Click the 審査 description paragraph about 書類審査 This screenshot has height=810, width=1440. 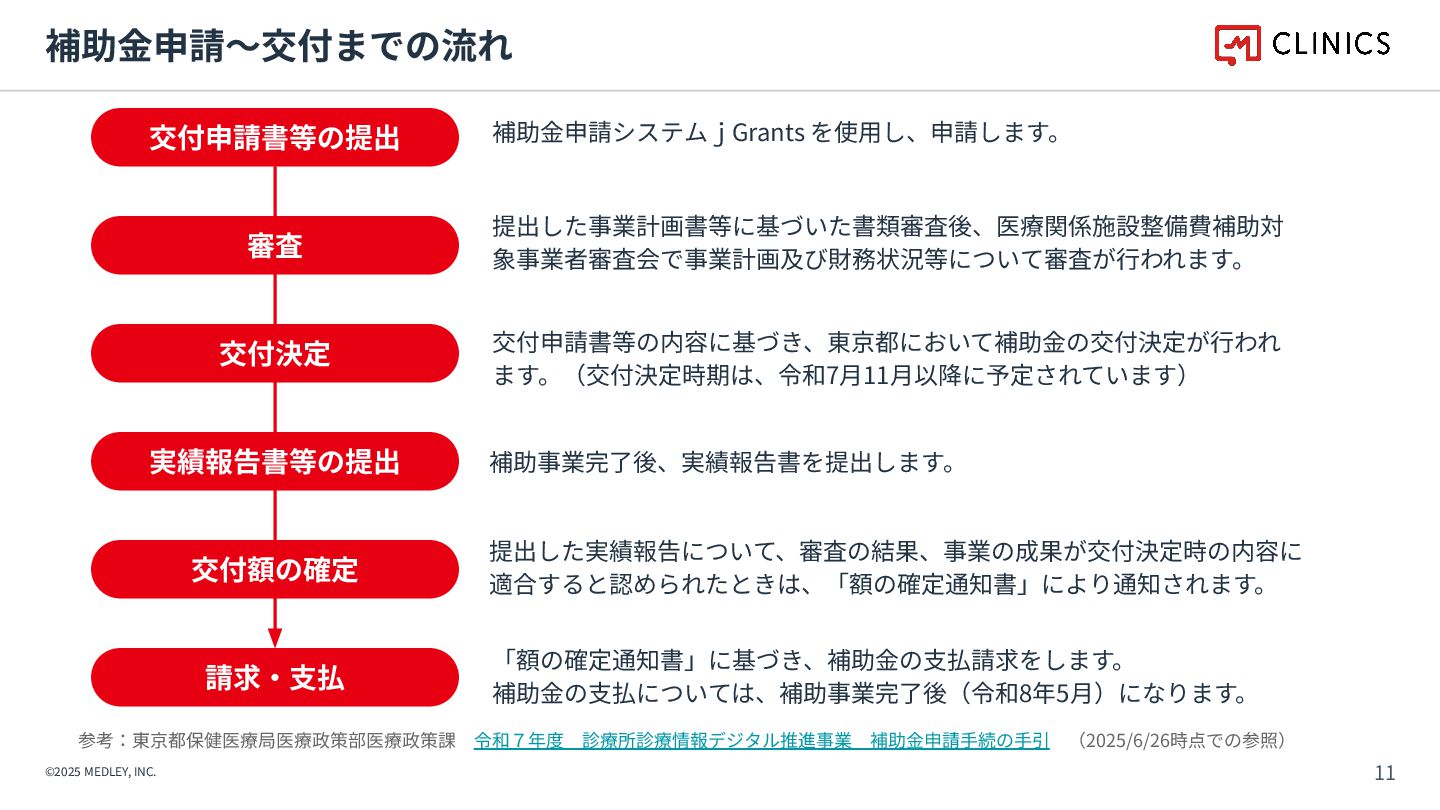[x=887, y=243]
